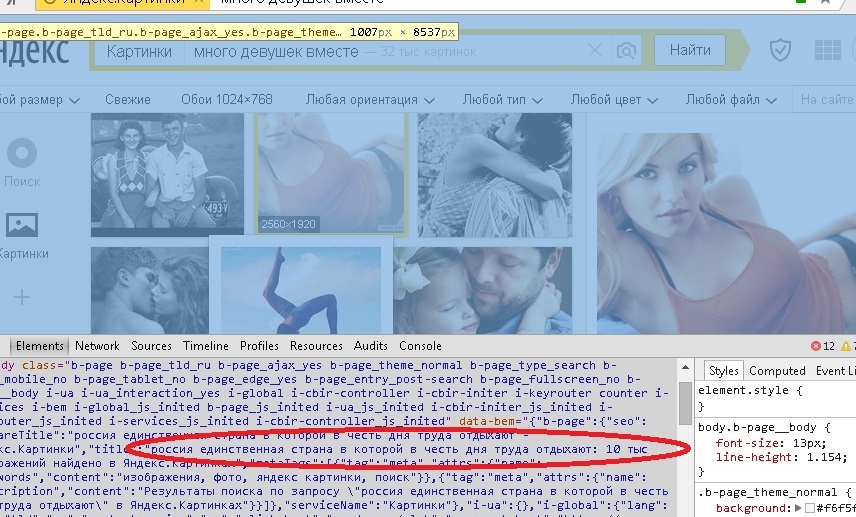
Task: Select the Свежие filter
Action: (128, 100)
